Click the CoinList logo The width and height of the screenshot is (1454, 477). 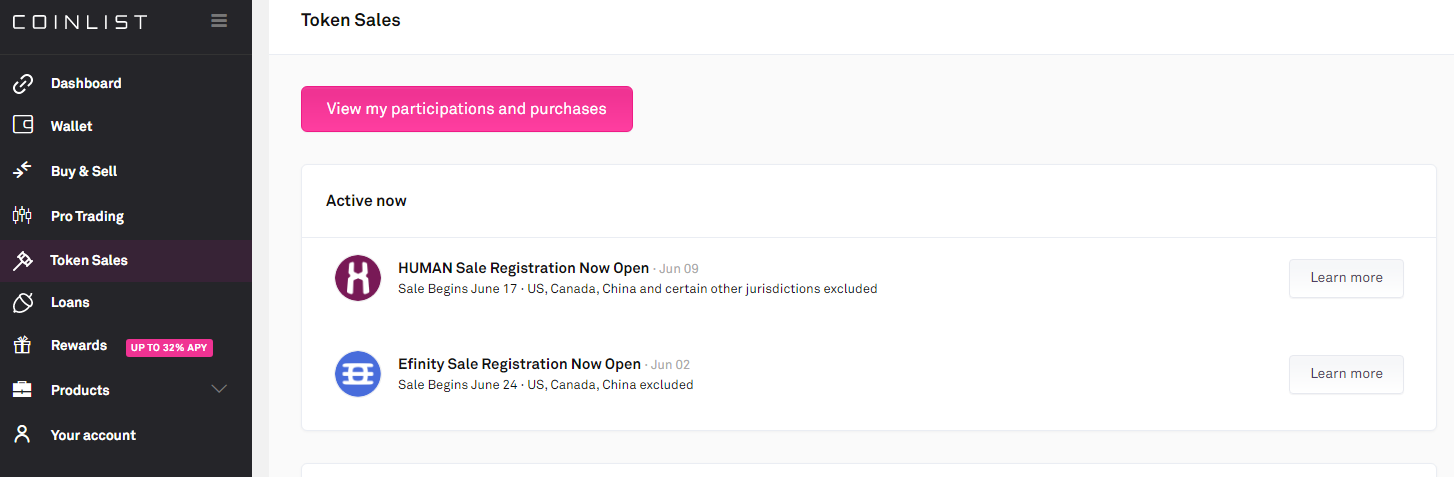(x=80, y=22)
